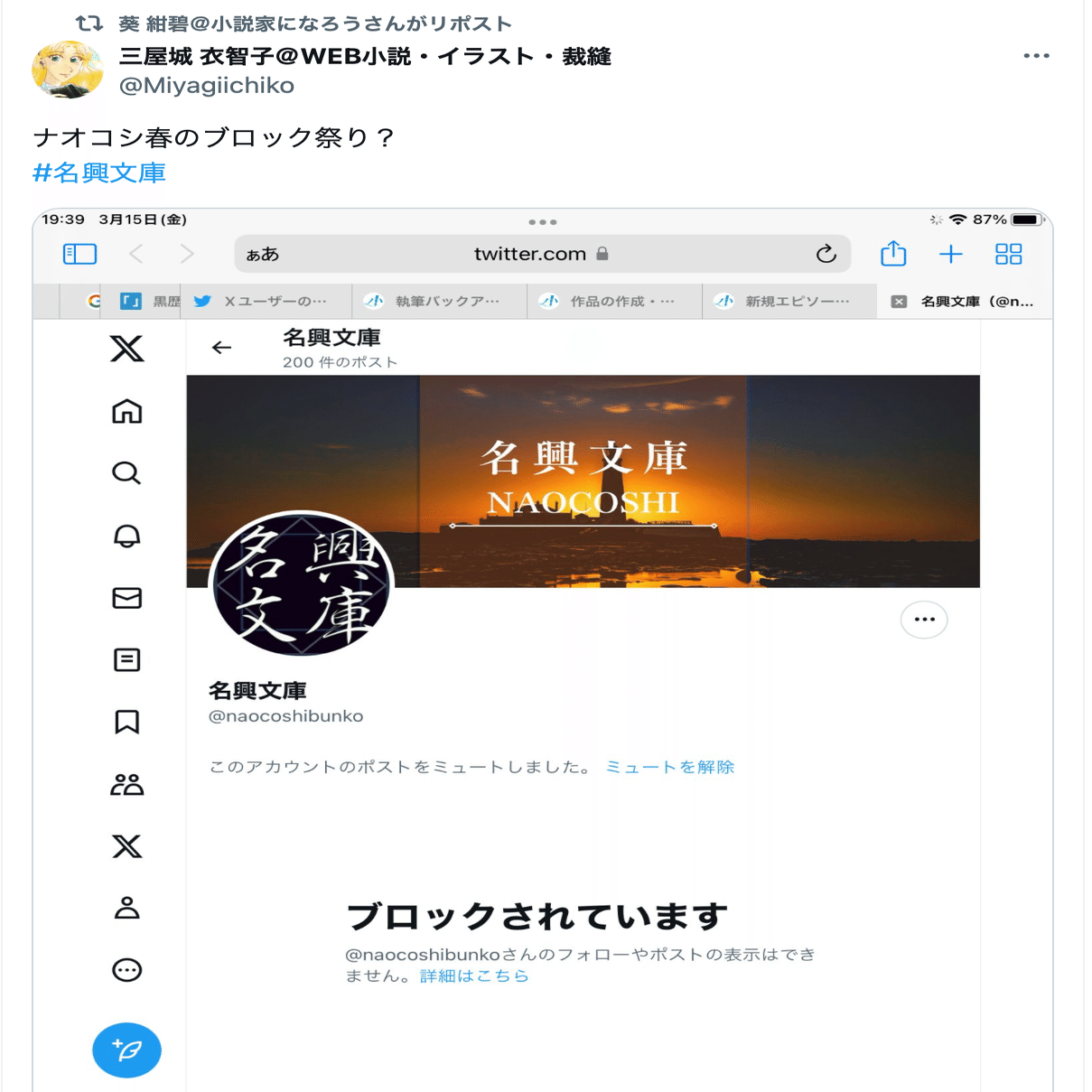Open bookmarks icon in sidebar
This screenshot has width=1092, height=1092.
(x=126, y=722)
